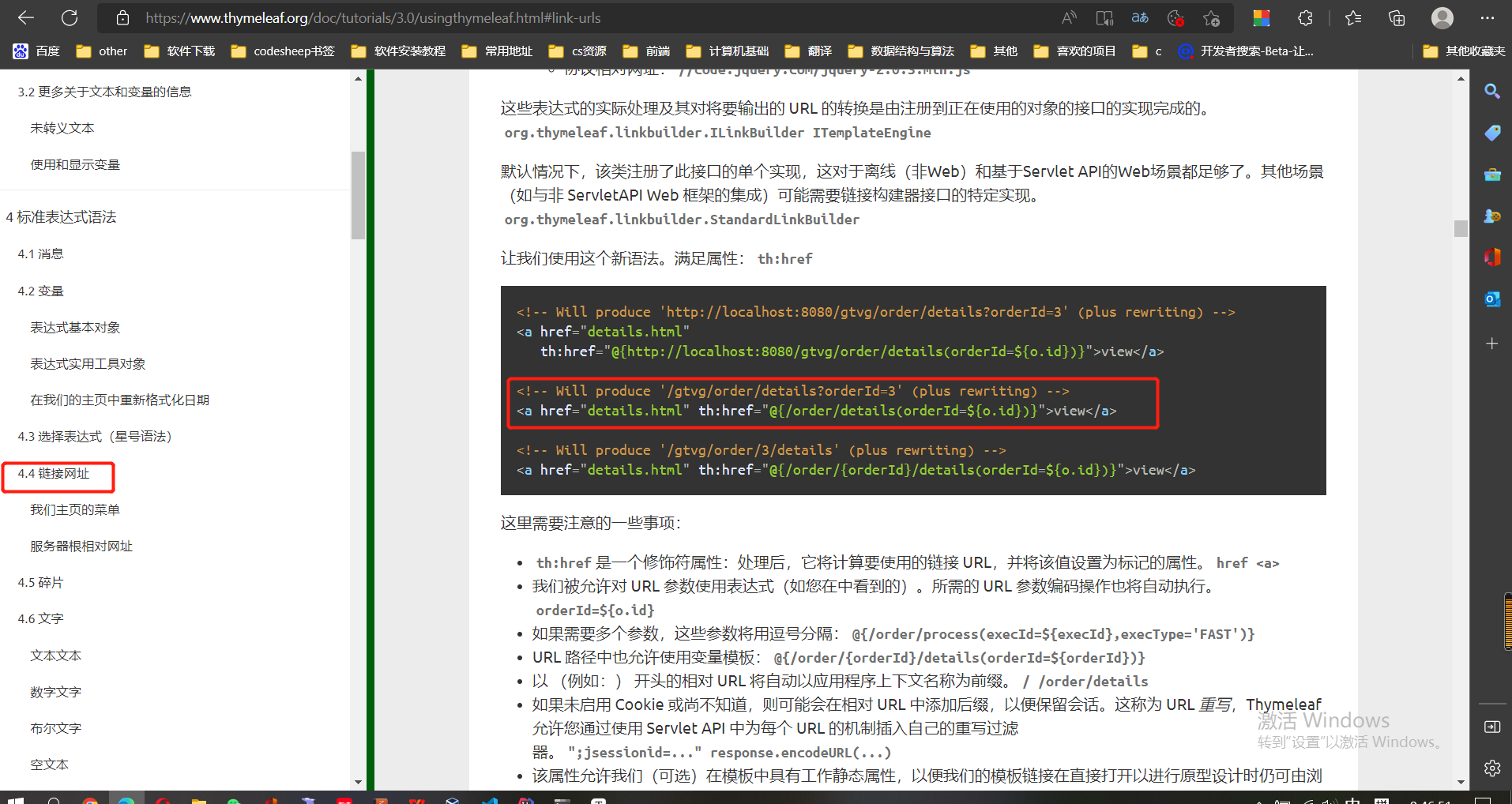This screenshot has height=804, width=1512.
Task: Open Outlook in Edge sidebar
Action: coord(1491,299)
